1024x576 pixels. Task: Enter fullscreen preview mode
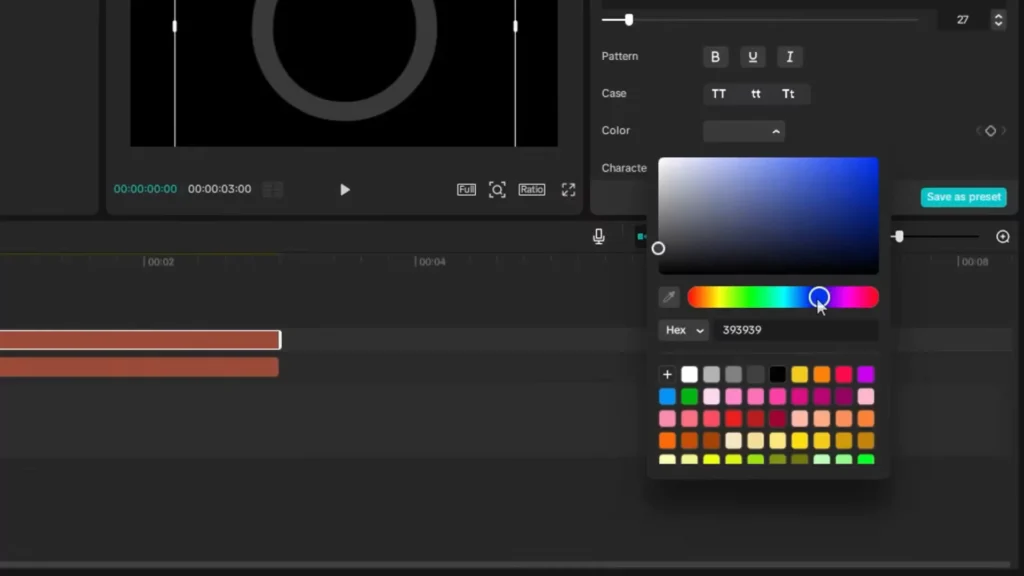[568, 189]
